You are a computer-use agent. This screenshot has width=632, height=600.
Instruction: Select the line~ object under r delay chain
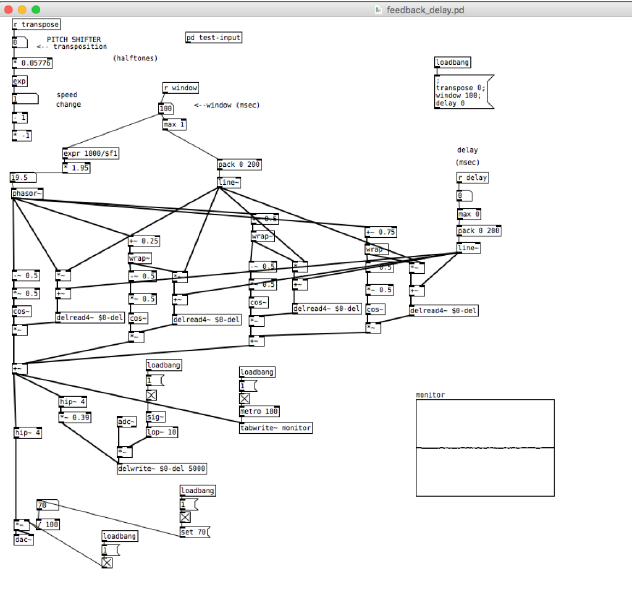tap(468, 248)
